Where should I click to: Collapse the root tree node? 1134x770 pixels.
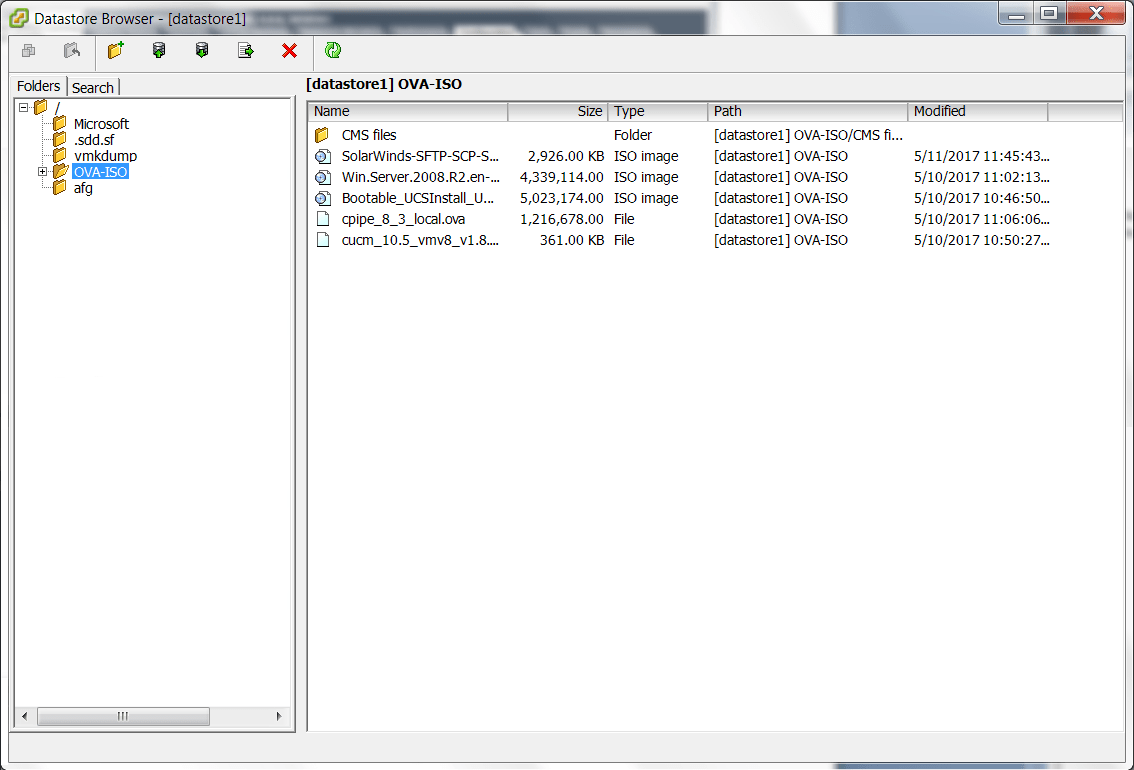click(24, 107)
